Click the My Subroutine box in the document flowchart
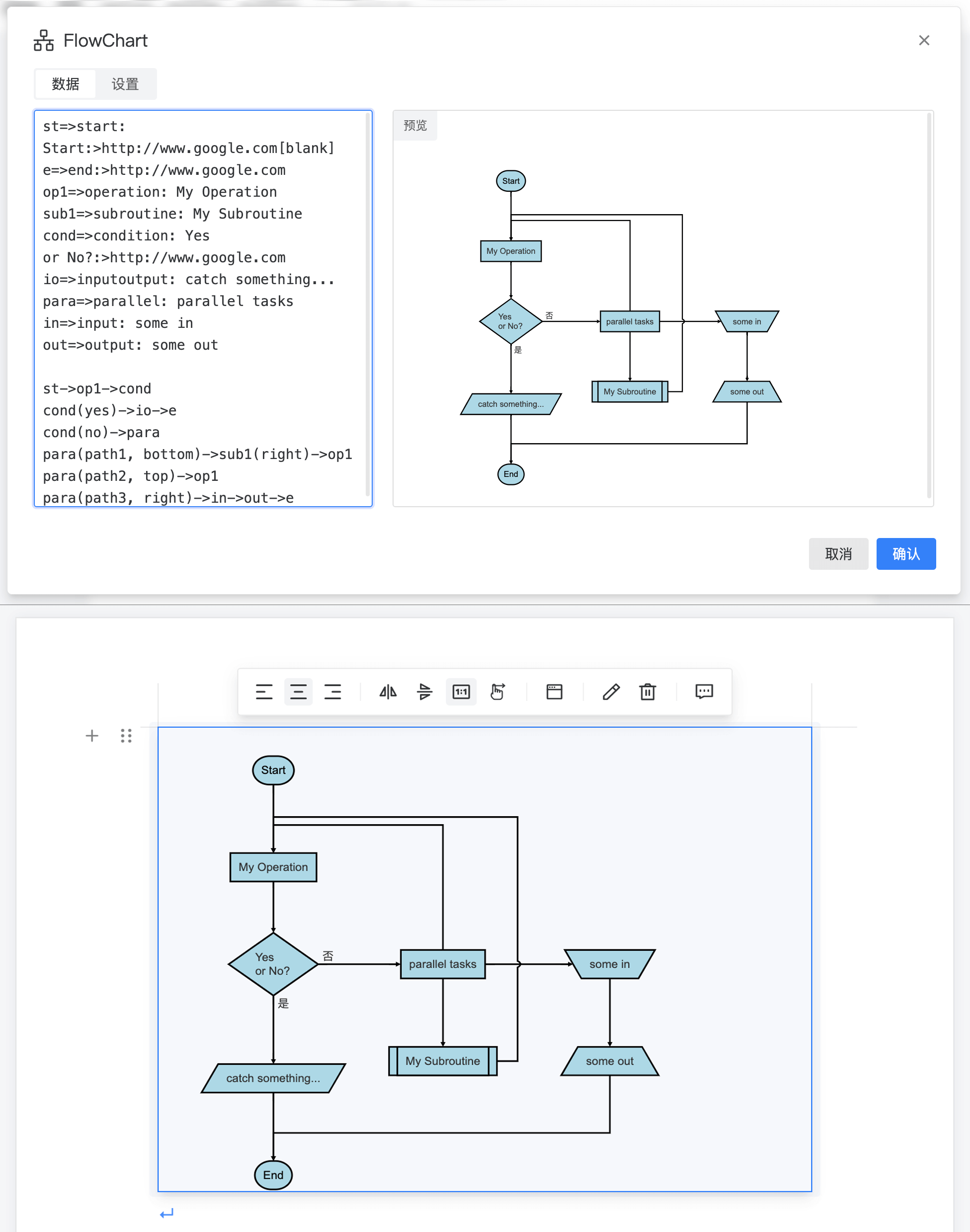 443,1061
